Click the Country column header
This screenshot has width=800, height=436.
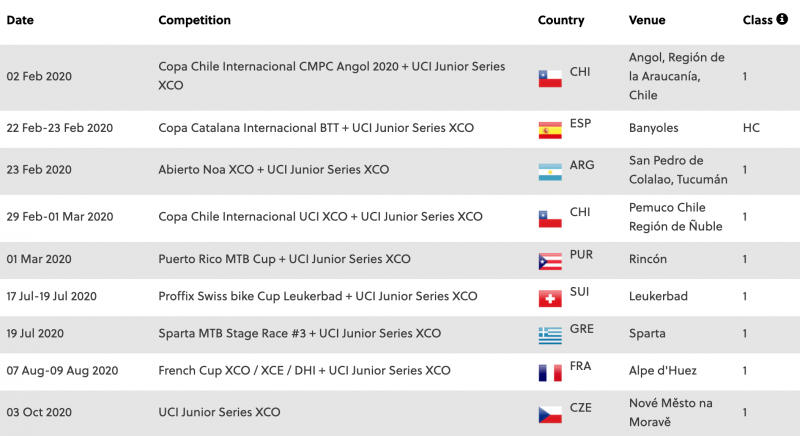[x=560, y=20]
